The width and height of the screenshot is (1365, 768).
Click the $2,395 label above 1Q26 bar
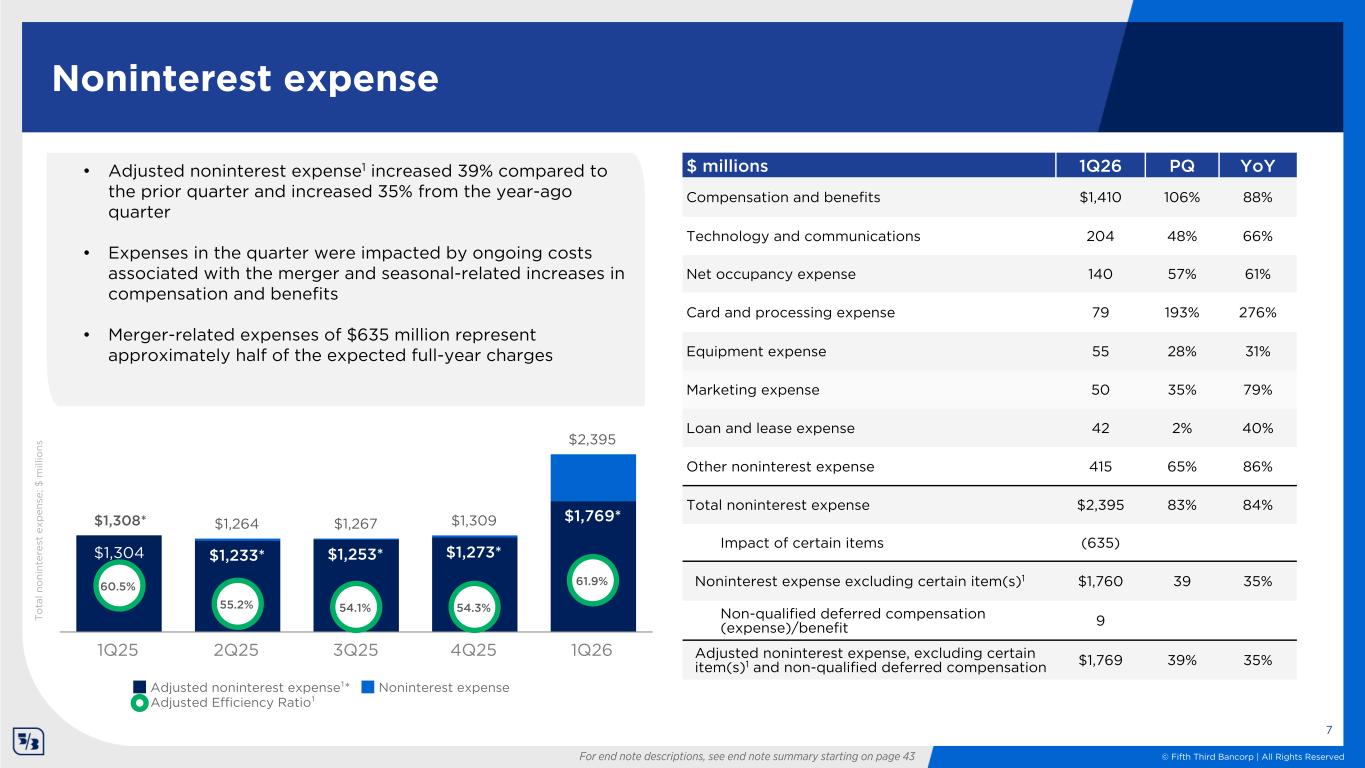point(590,440)
